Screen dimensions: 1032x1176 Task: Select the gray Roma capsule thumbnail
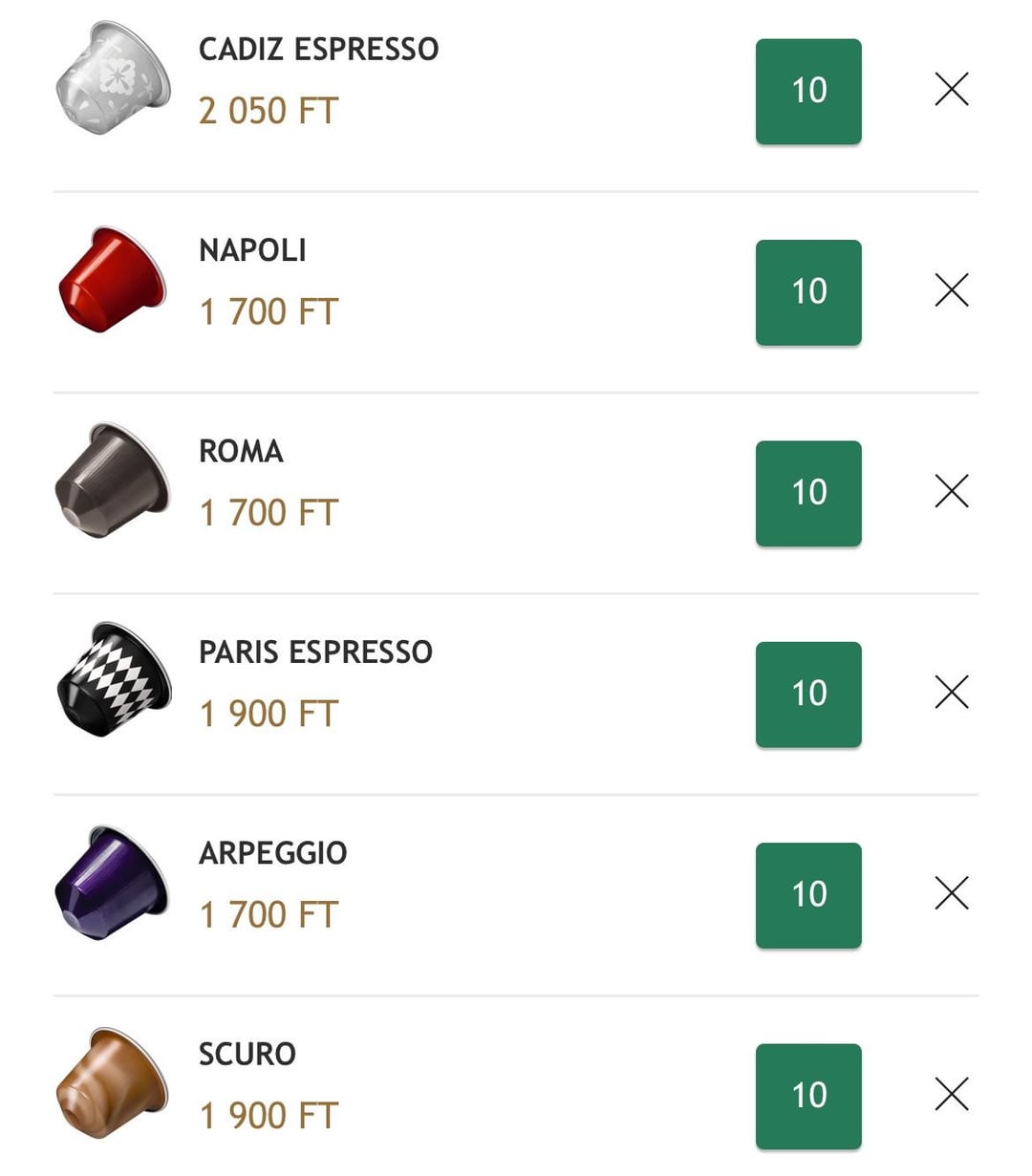pyautogui.click(x=113, y=481)
